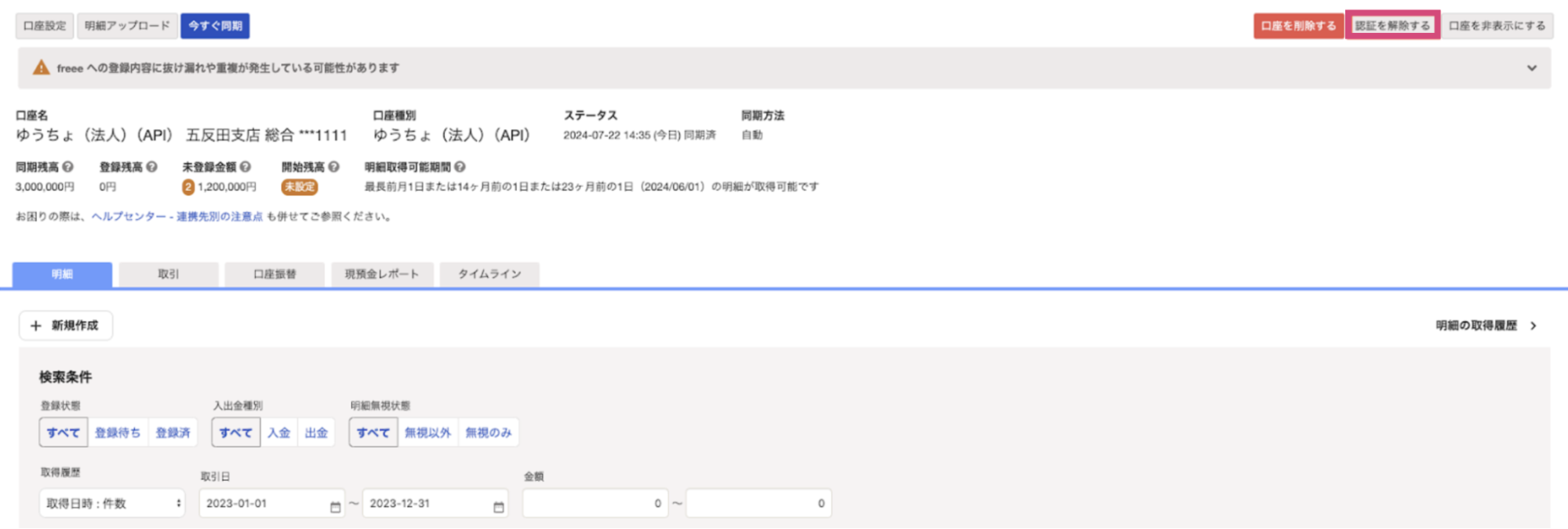This screenshot has height=529, width=1568.
Task: Click the 新規作成 button
Action: [66, 326]
